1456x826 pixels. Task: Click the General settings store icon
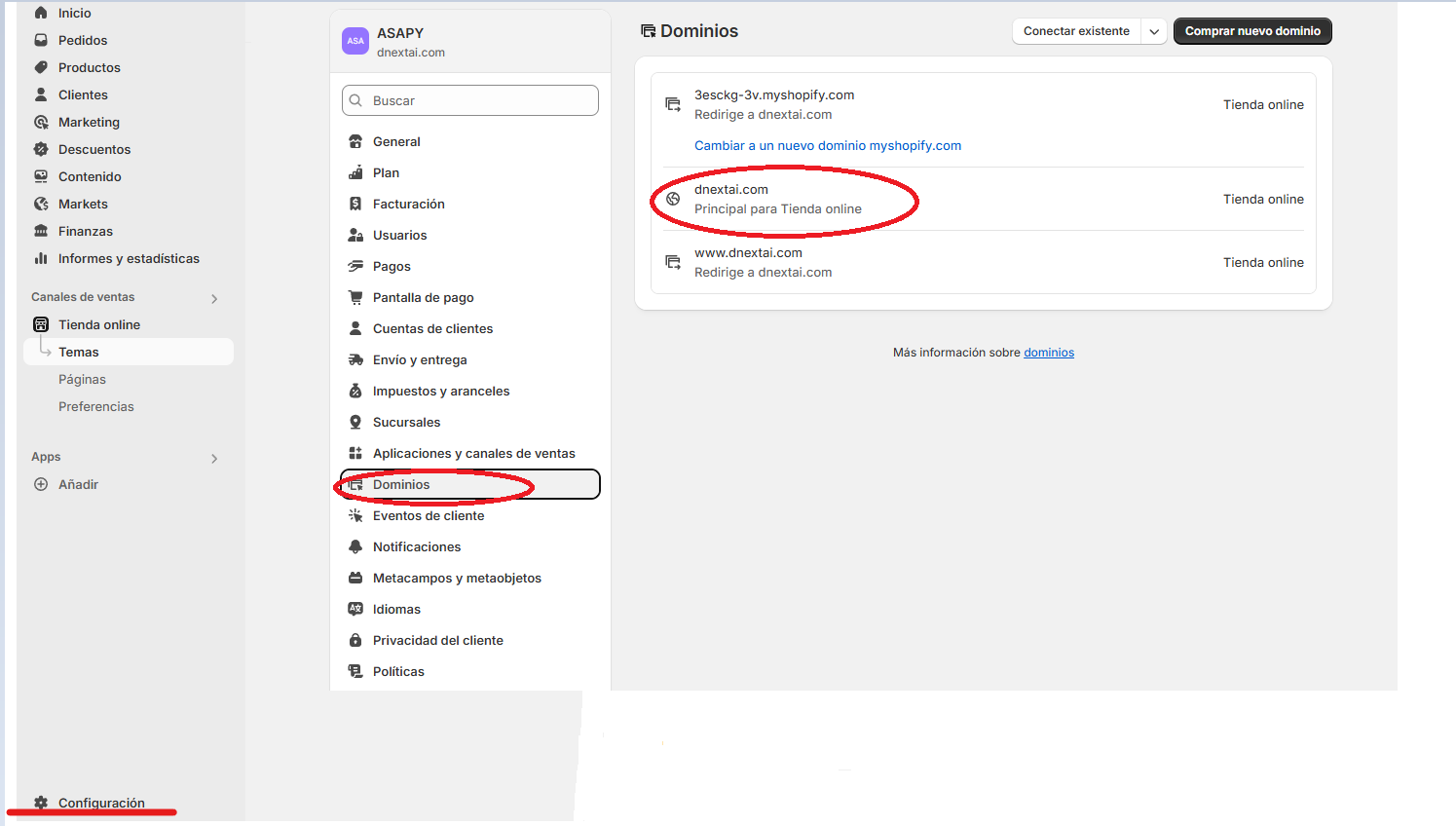click(x=355, y=141)
